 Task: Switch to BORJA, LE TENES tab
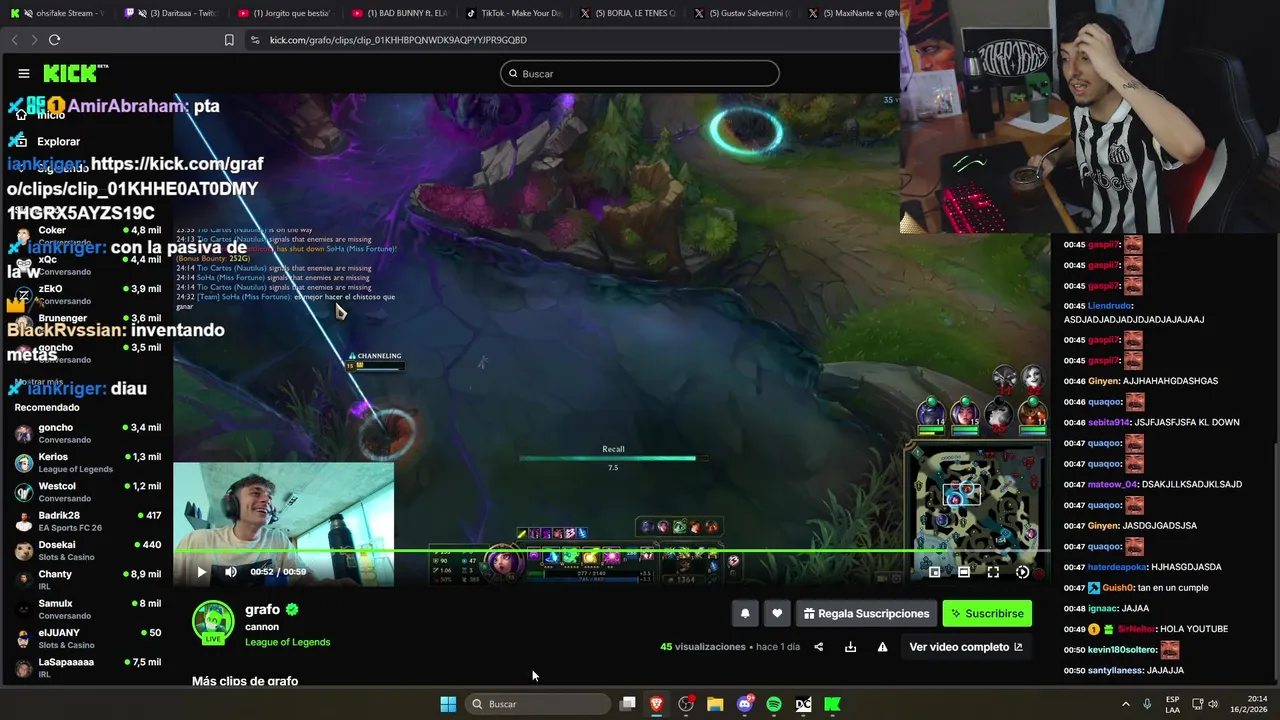click(628, 13)
